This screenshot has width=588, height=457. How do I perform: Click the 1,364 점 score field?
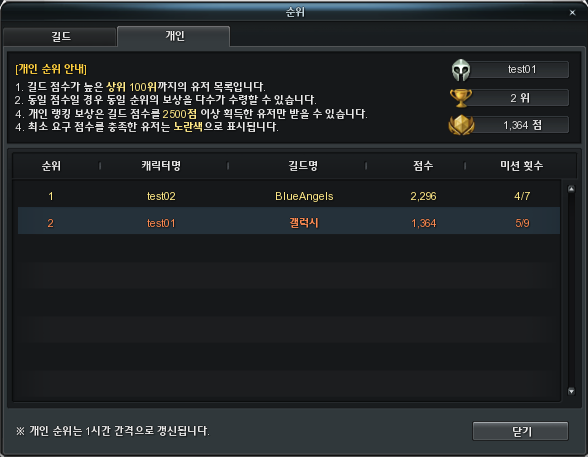[x=520, y=125]
